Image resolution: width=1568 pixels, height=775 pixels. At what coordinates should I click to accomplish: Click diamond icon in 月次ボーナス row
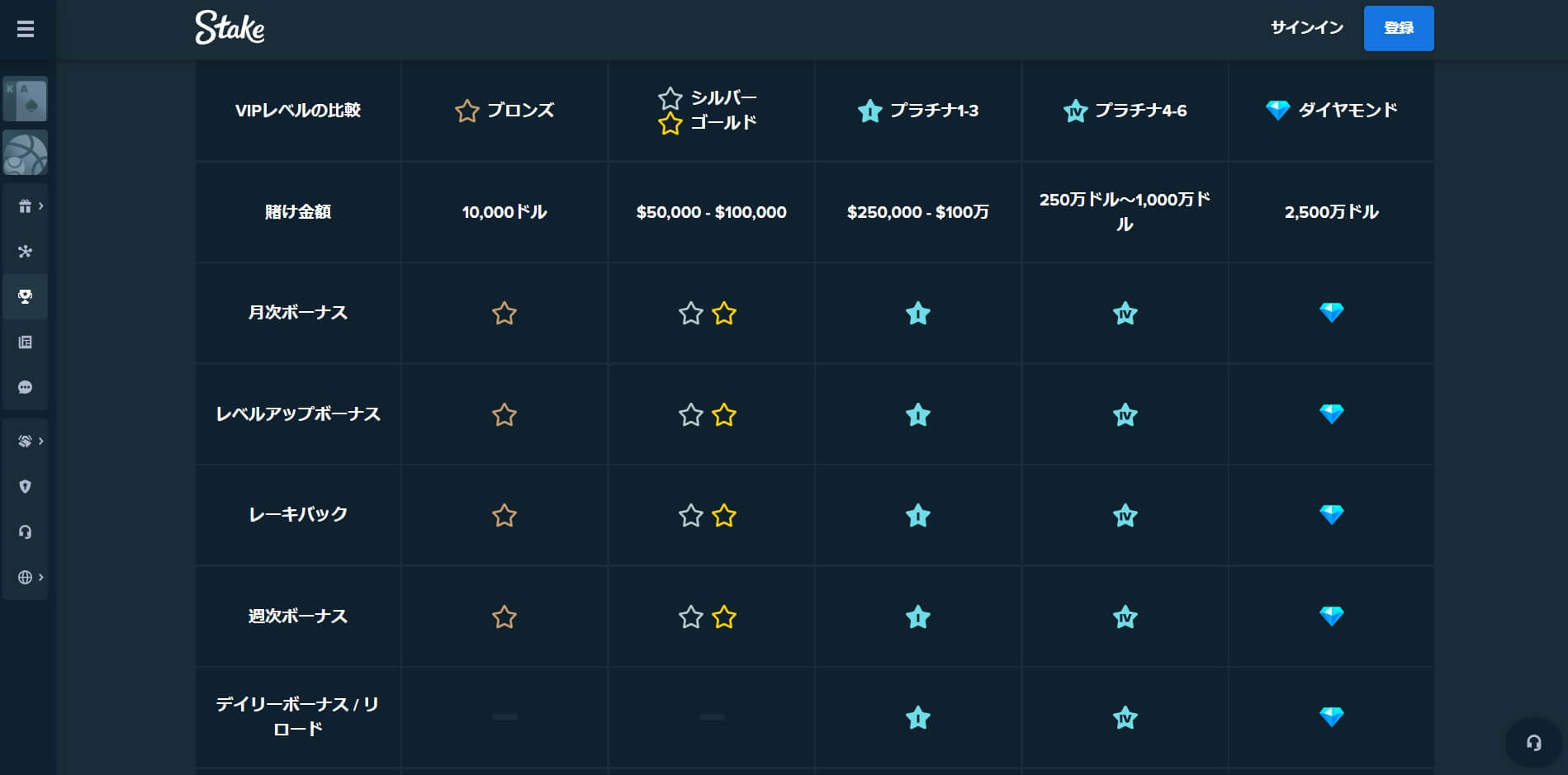1332,312
